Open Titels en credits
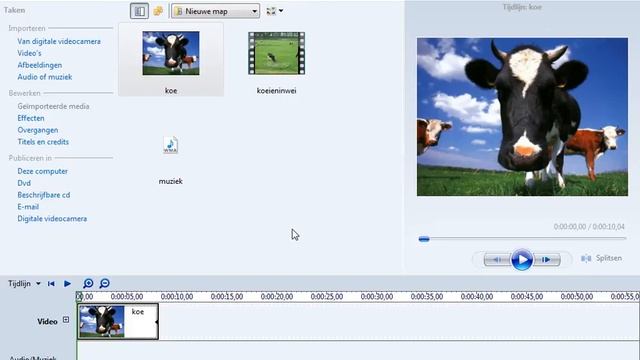 click(x=43, y=142)
